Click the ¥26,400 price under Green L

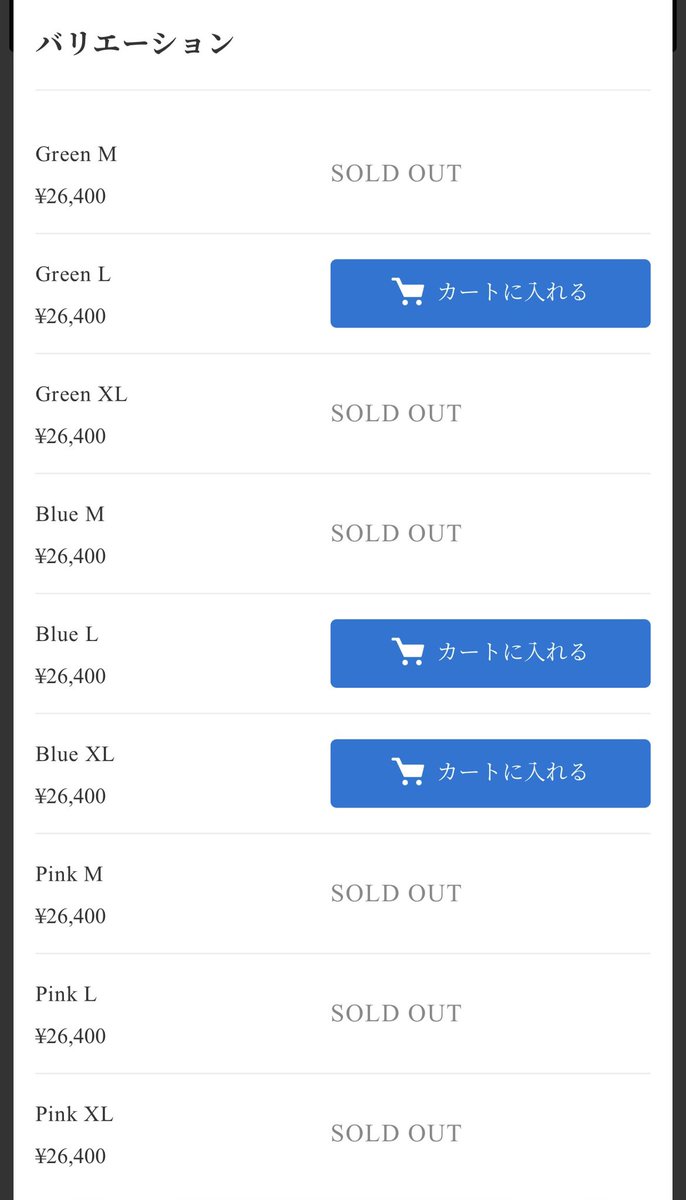tap(70, 316)
